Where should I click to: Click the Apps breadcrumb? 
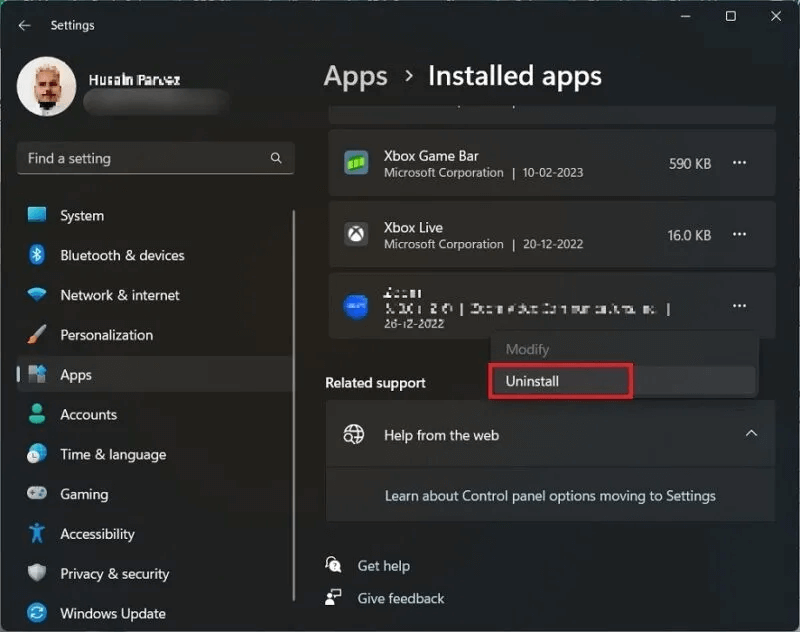pyautogui.click(x=356, y=77)
